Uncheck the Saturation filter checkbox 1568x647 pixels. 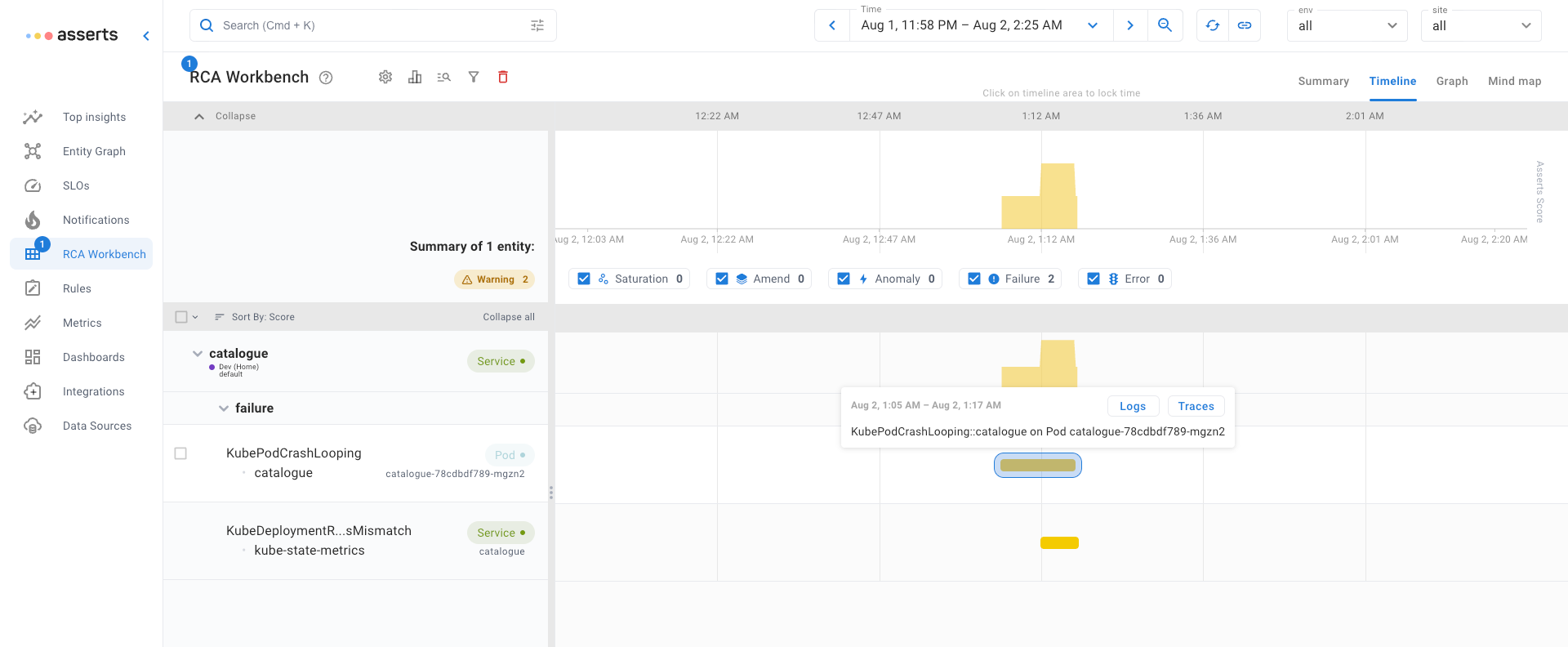[584, 279]
